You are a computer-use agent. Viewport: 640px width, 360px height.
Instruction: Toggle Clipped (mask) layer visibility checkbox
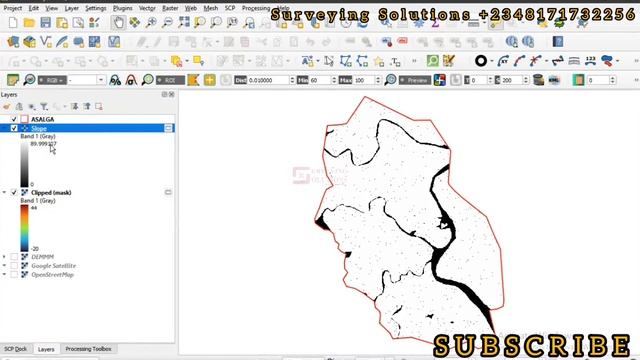click(14, 192)
